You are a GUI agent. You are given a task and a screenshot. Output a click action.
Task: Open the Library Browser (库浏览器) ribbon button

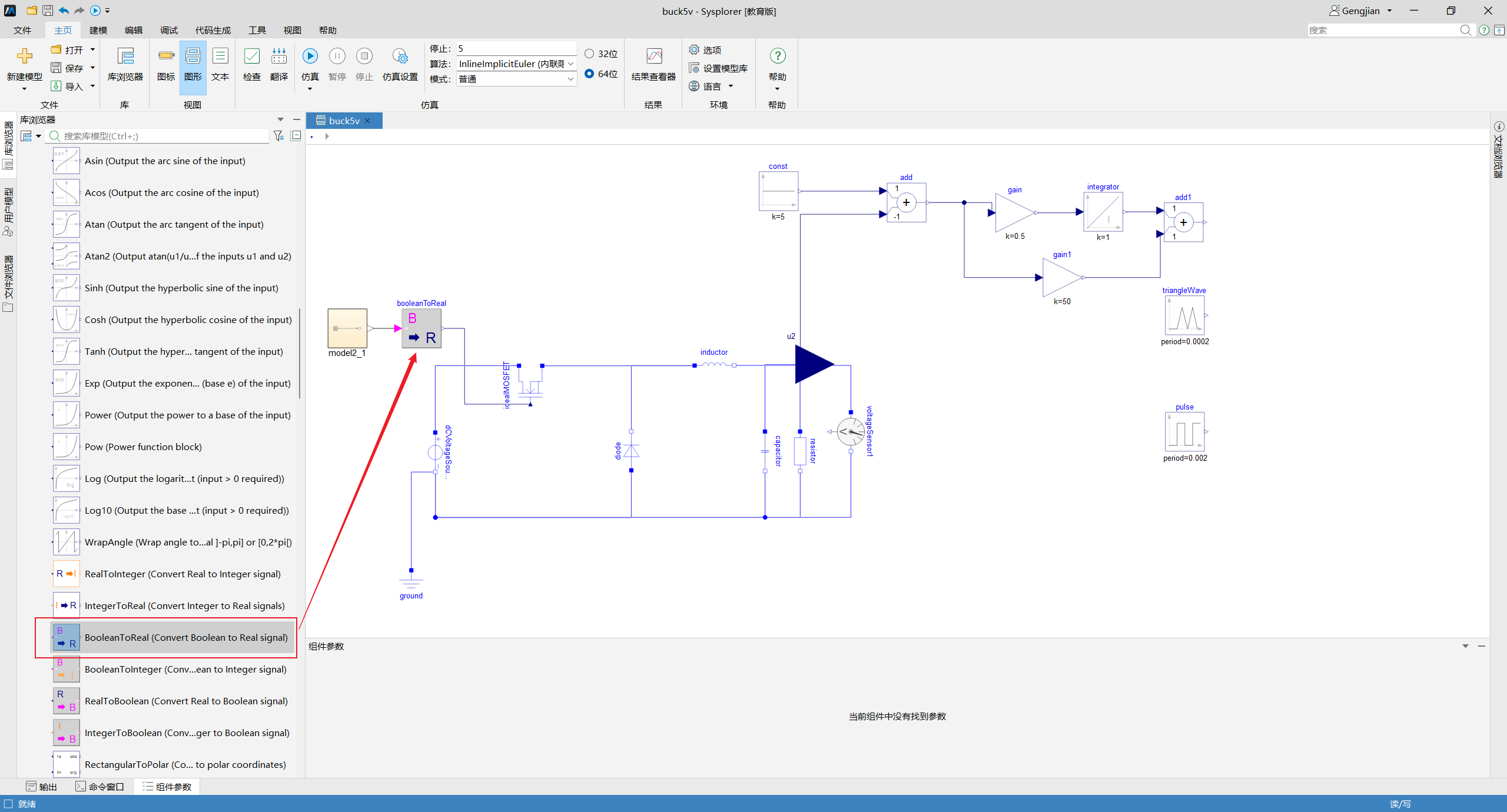tap(125, 64)
